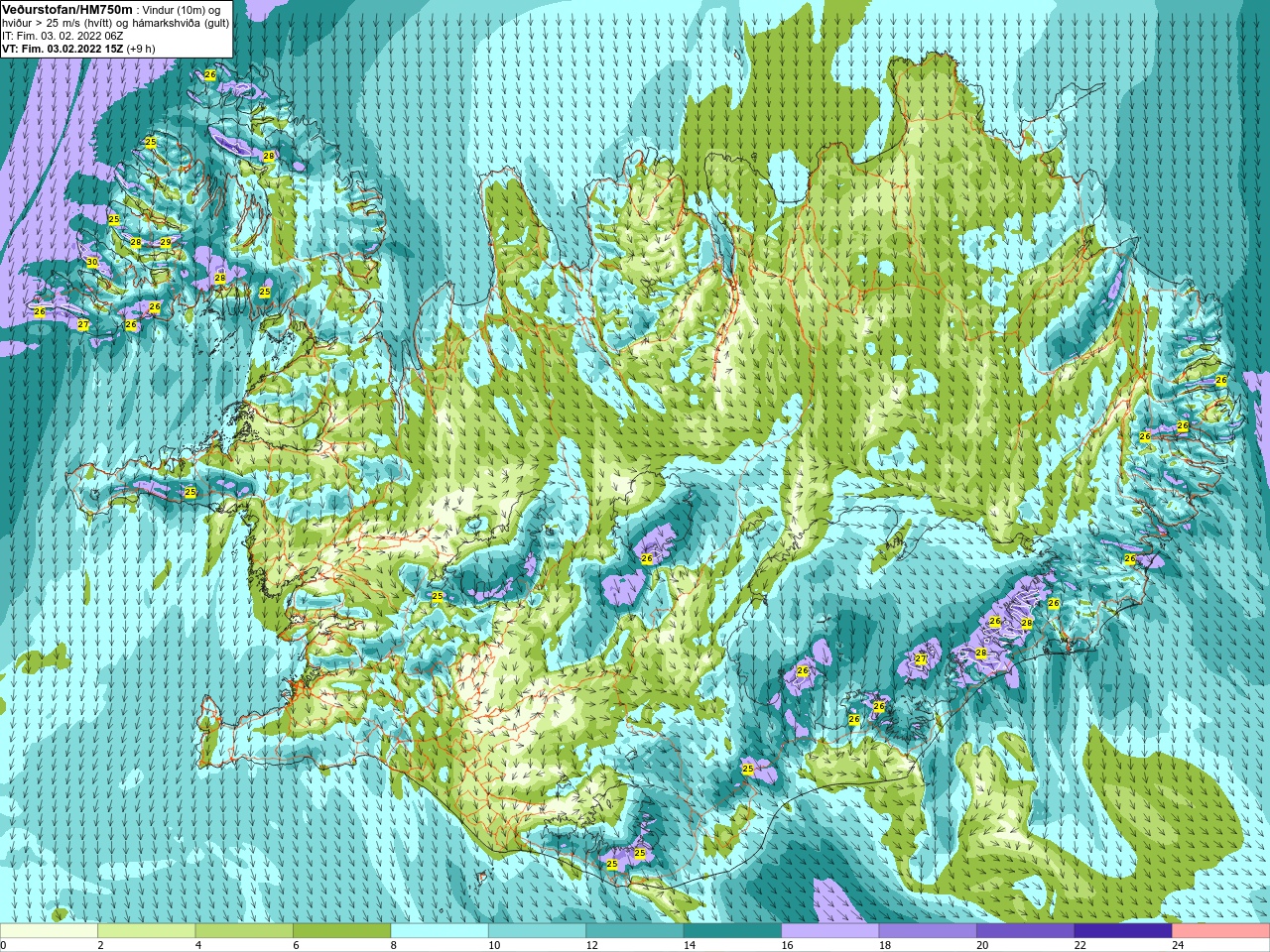This screenshot has height=952, width=1270.
Task: Click the Veðurstofan/HM750m title text
Action: pos(67,9)
